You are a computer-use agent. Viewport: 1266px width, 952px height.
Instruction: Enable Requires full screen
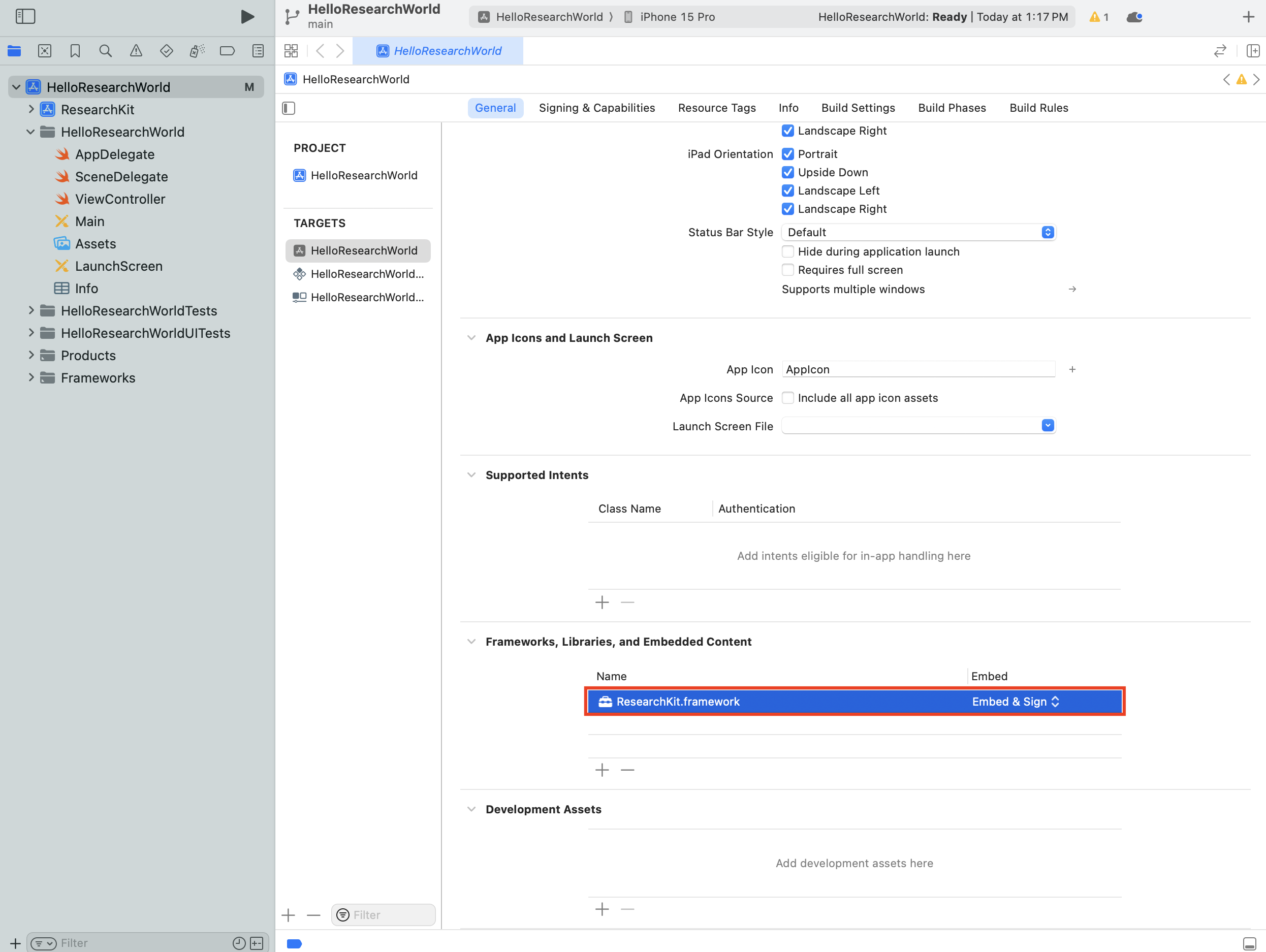(x=787, y=270)
